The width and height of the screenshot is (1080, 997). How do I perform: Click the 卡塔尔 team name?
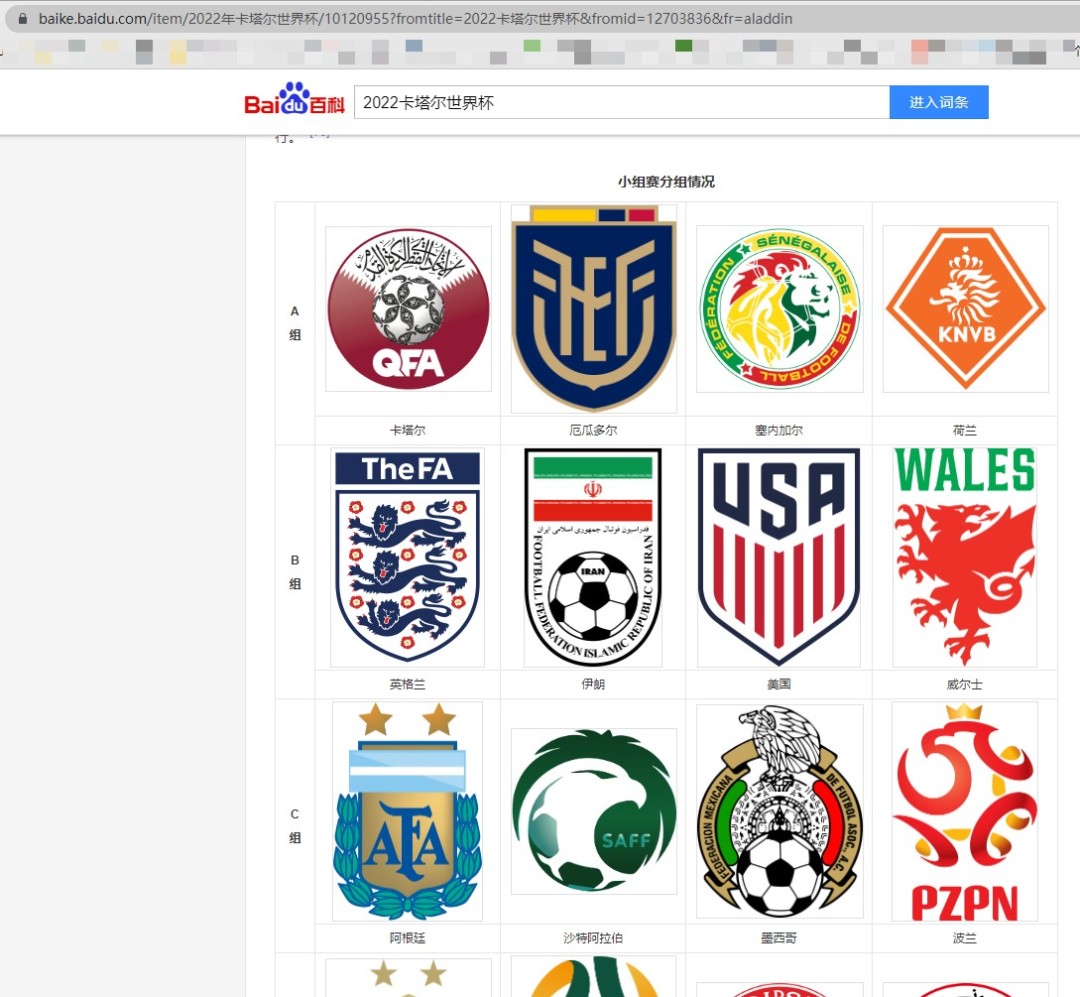(x=408, y=430)
